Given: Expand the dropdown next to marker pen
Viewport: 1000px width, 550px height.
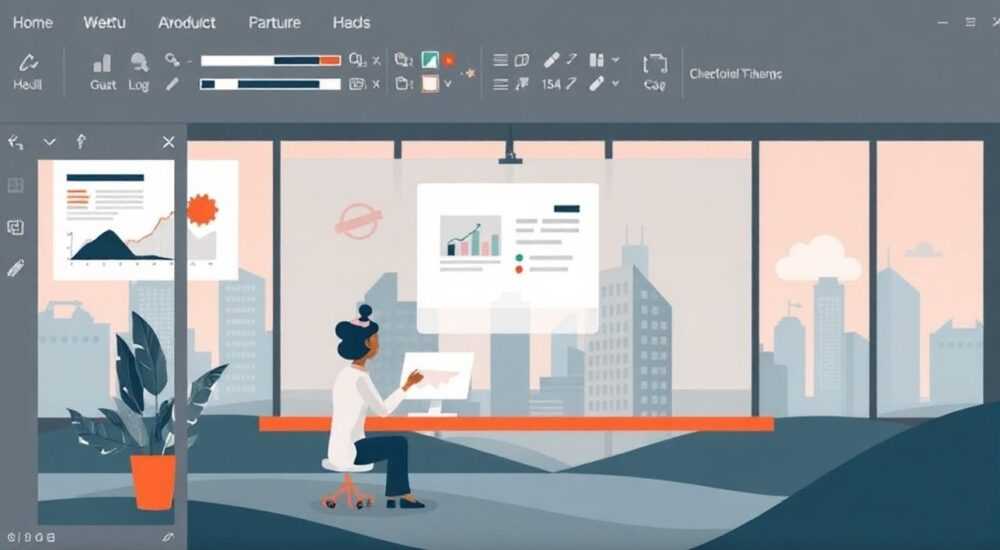Looking at the screenshot, I should [615, 84].
